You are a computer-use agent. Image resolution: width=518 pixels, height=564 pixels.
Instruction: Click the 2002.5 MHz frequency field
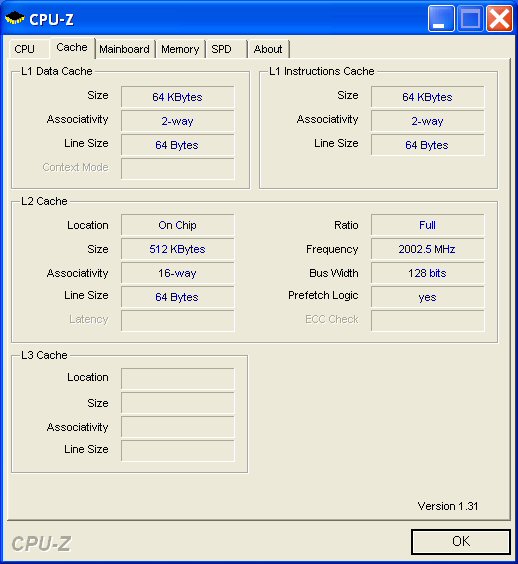point(427,249)
